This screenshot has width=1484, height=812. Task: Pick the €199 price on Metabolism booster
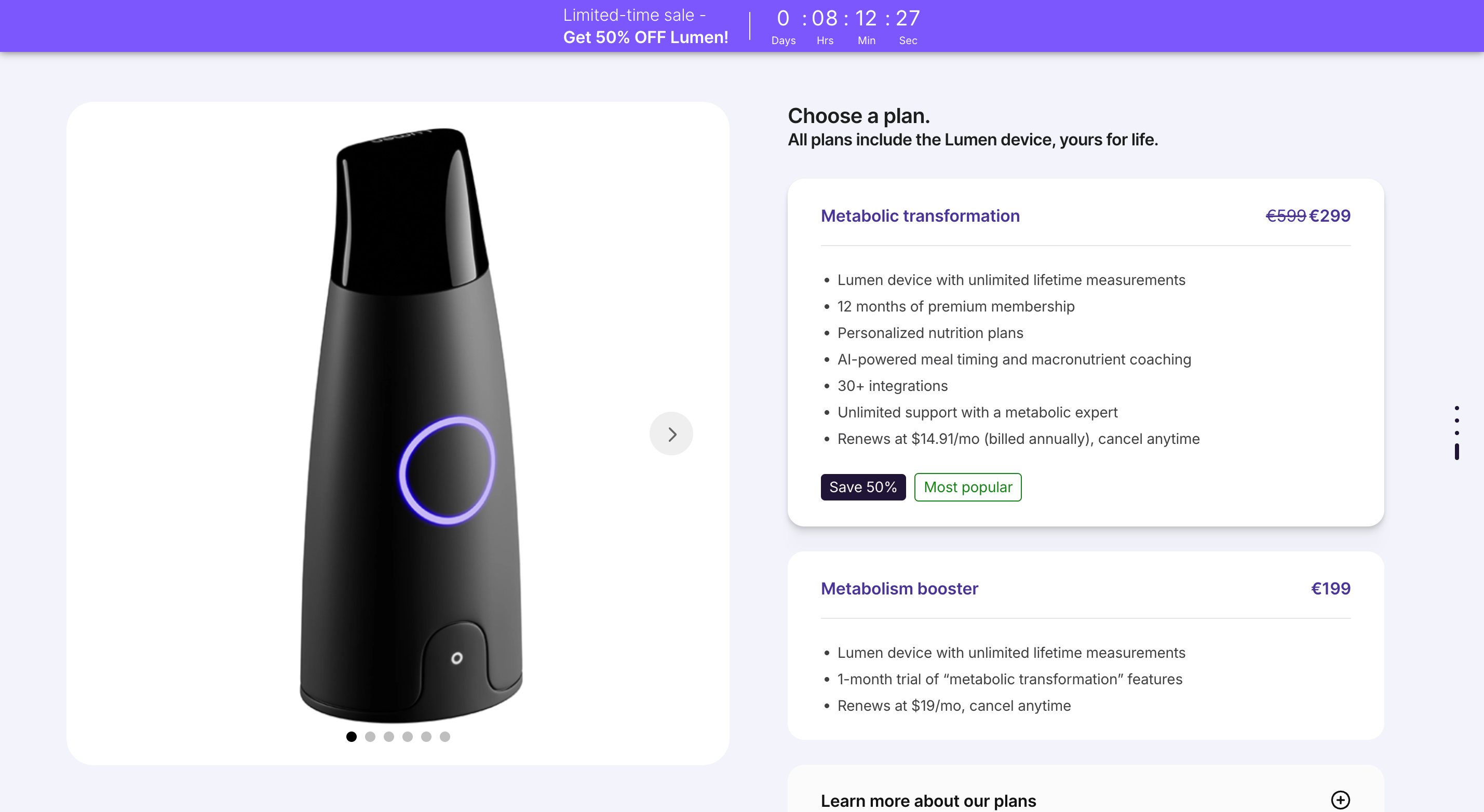(1330, 588)
